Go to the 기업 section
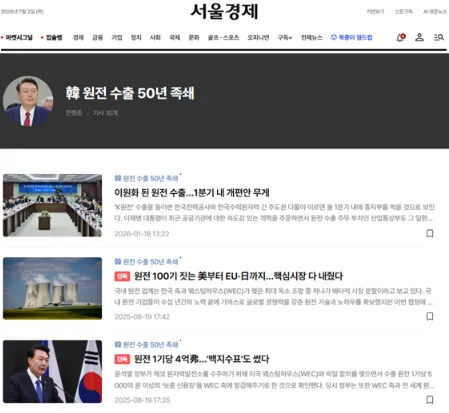The height and width of the screenshot is (413, 449). point(117,37)
